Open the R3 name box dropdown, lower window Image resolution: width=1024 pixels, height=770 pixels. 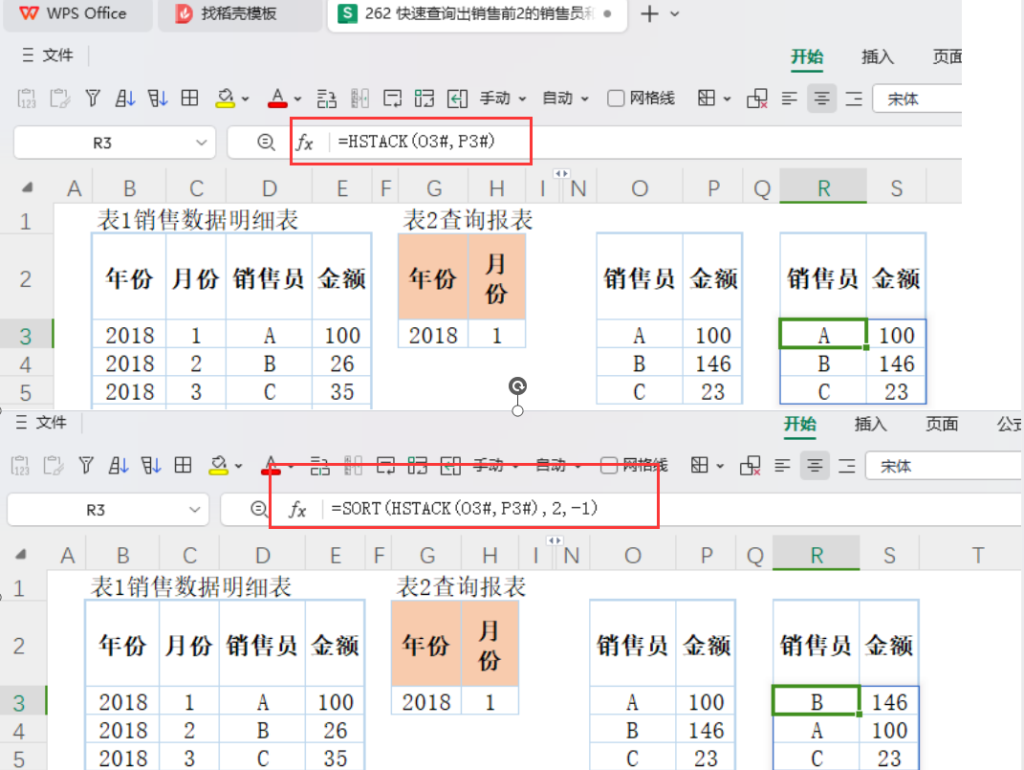point(195,509)
